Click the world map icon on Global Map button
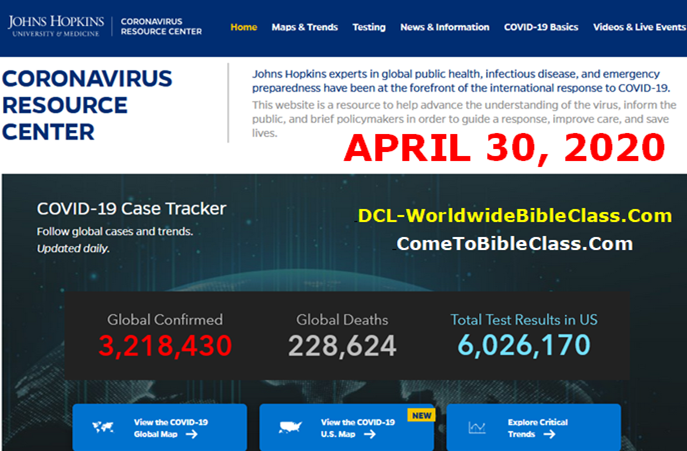Image resolution: width=687 pixels, height=451 pixels. [x=103, y=427]
